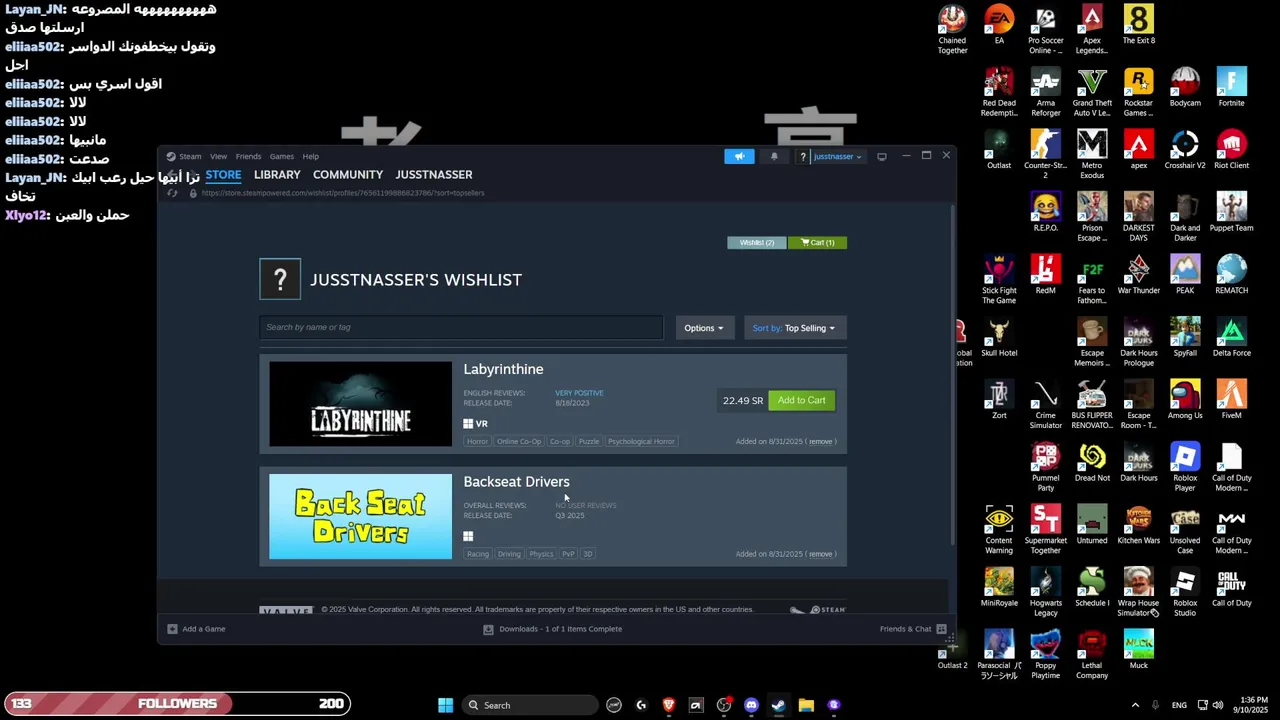1280x720 pixels.
Task: Remove Backseat Drivers from wishlist
Action: (x=821, y=554)
